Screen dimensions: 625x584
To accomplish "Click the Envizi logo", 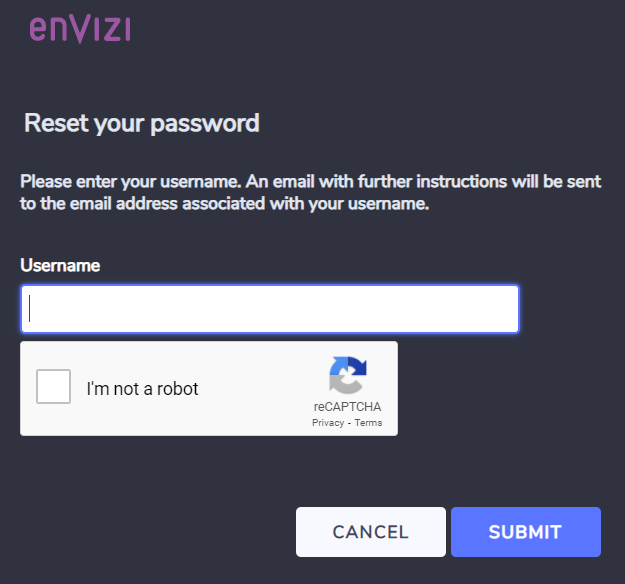I will click(x=80, y=29).
